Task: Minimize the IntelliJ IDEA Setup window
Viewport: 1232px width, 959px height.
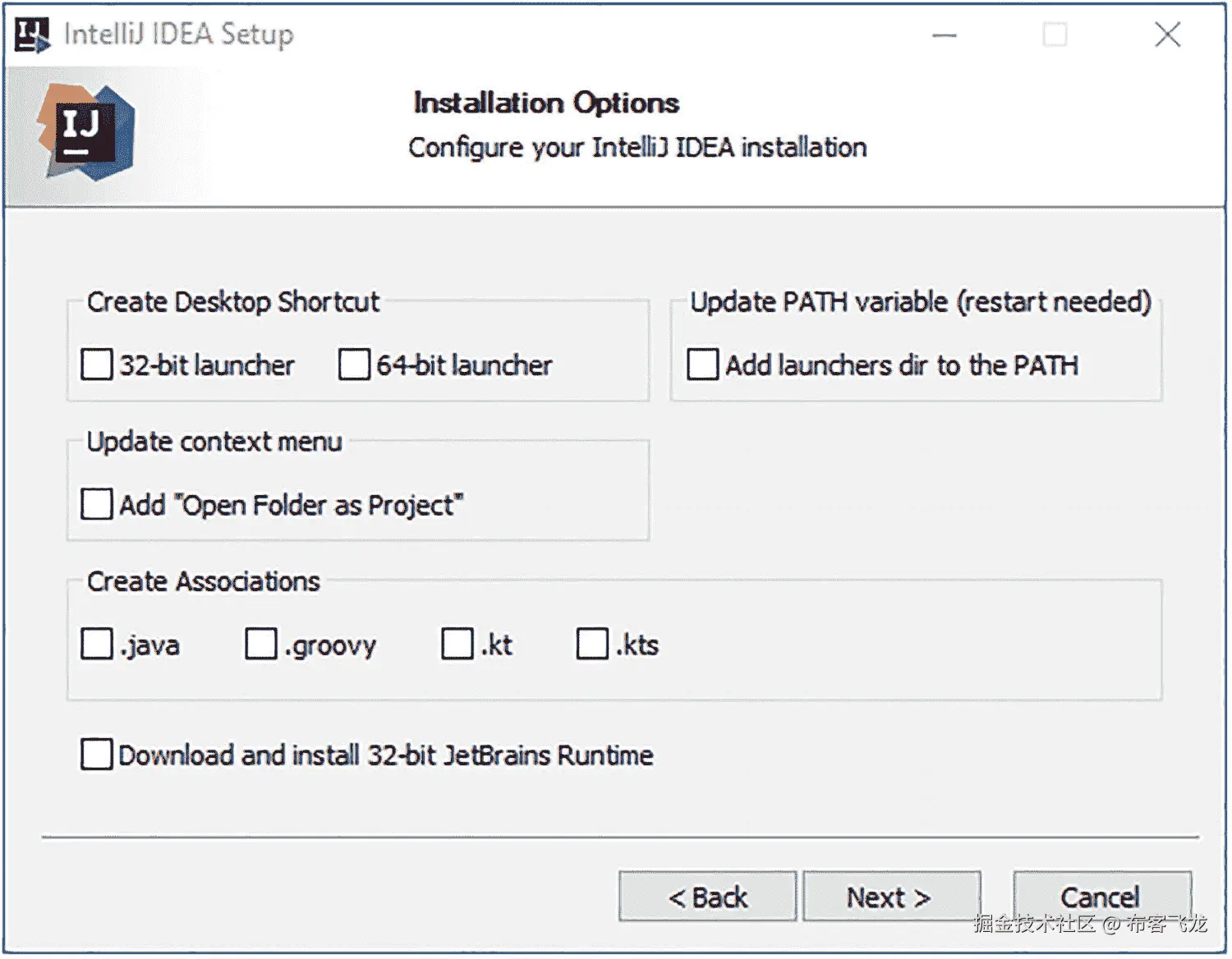Action: (x=945, y=35)
